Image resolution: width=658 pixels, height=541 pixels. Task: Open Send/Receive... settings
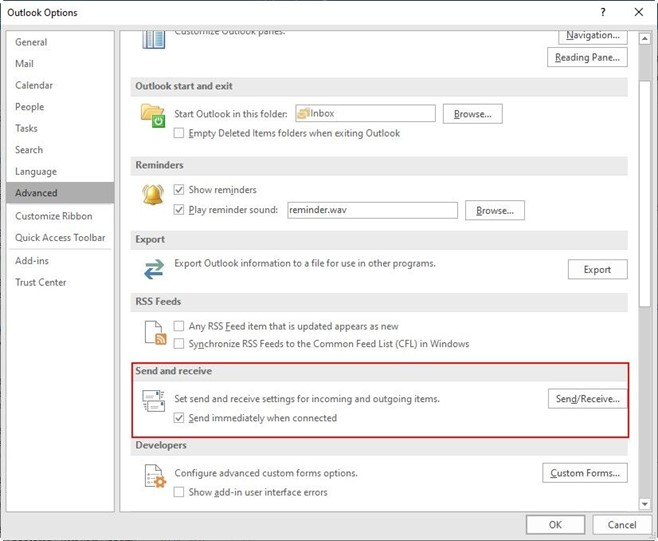click(x=587, y=399)
